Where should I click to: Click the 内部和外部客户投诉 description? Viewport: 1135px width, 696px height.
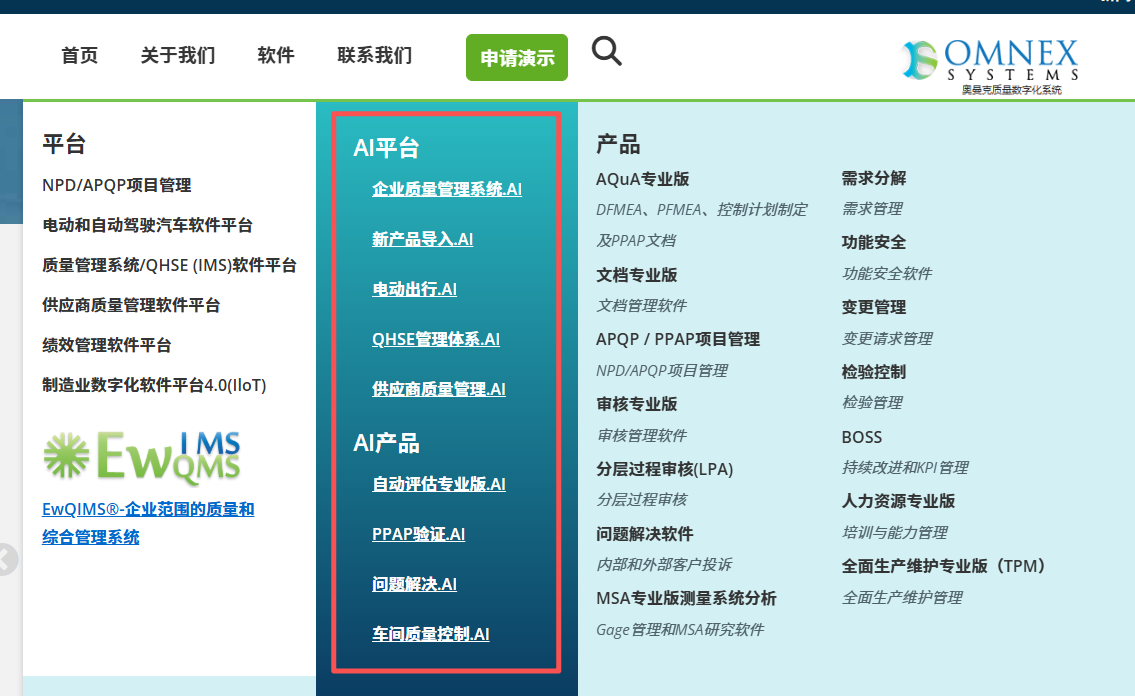(664, 564)
